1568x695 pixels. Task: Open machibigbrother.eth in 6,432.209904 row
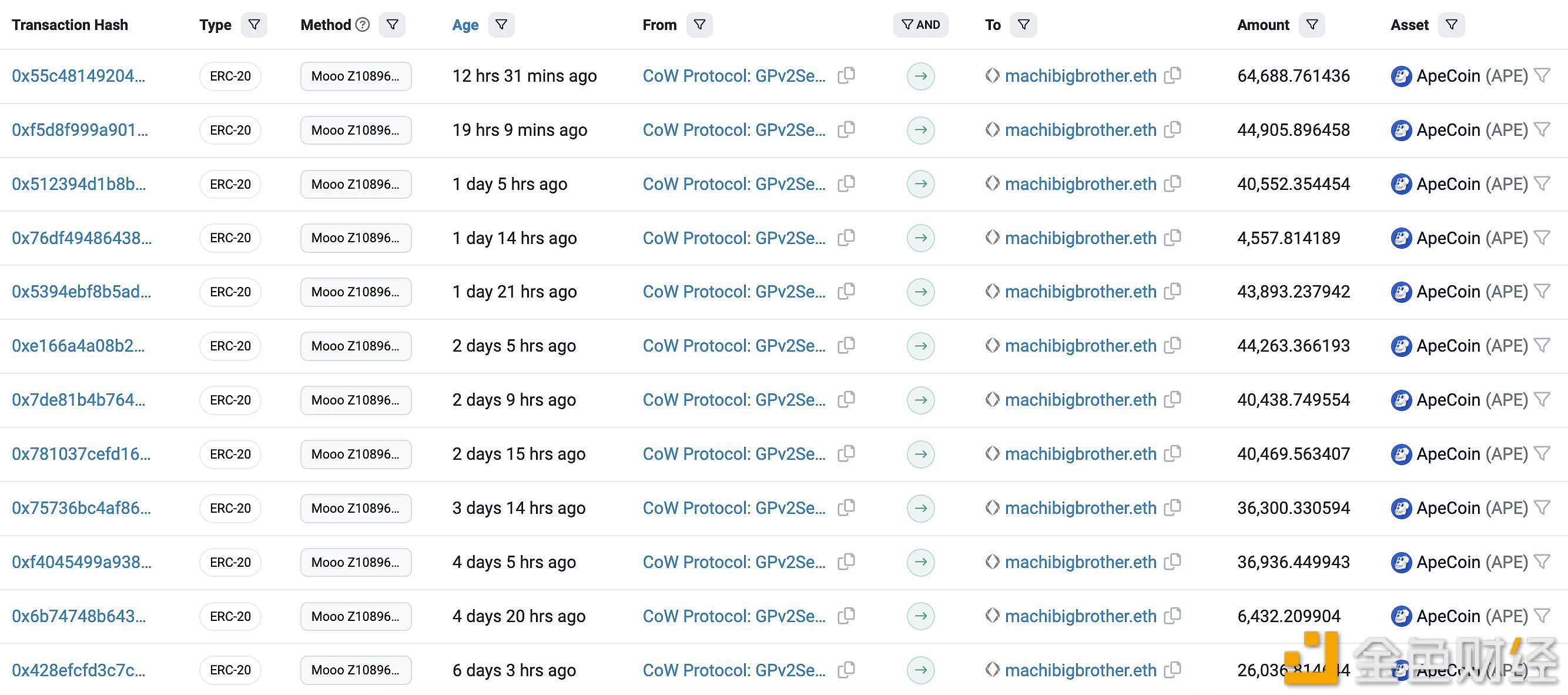click(1080, 616)
